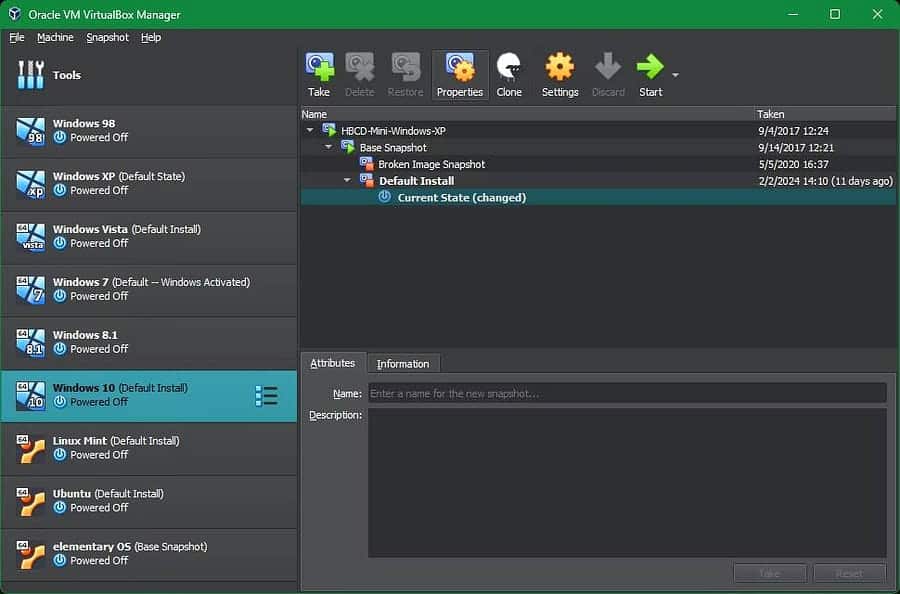Viewport: 900px width, 594px height.
Task: Switch to the Information tab
Action: point(403,364)
